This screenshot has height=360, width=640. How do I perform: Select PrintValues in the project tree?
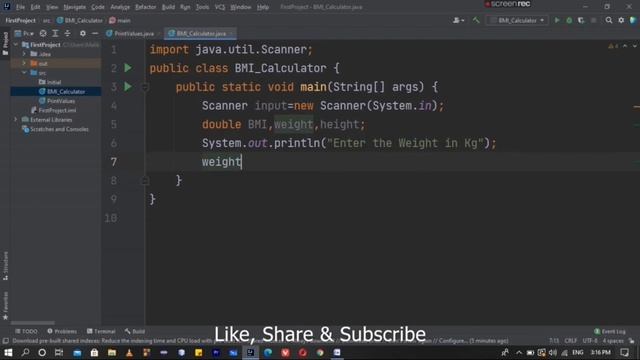[x=60, y=101]
